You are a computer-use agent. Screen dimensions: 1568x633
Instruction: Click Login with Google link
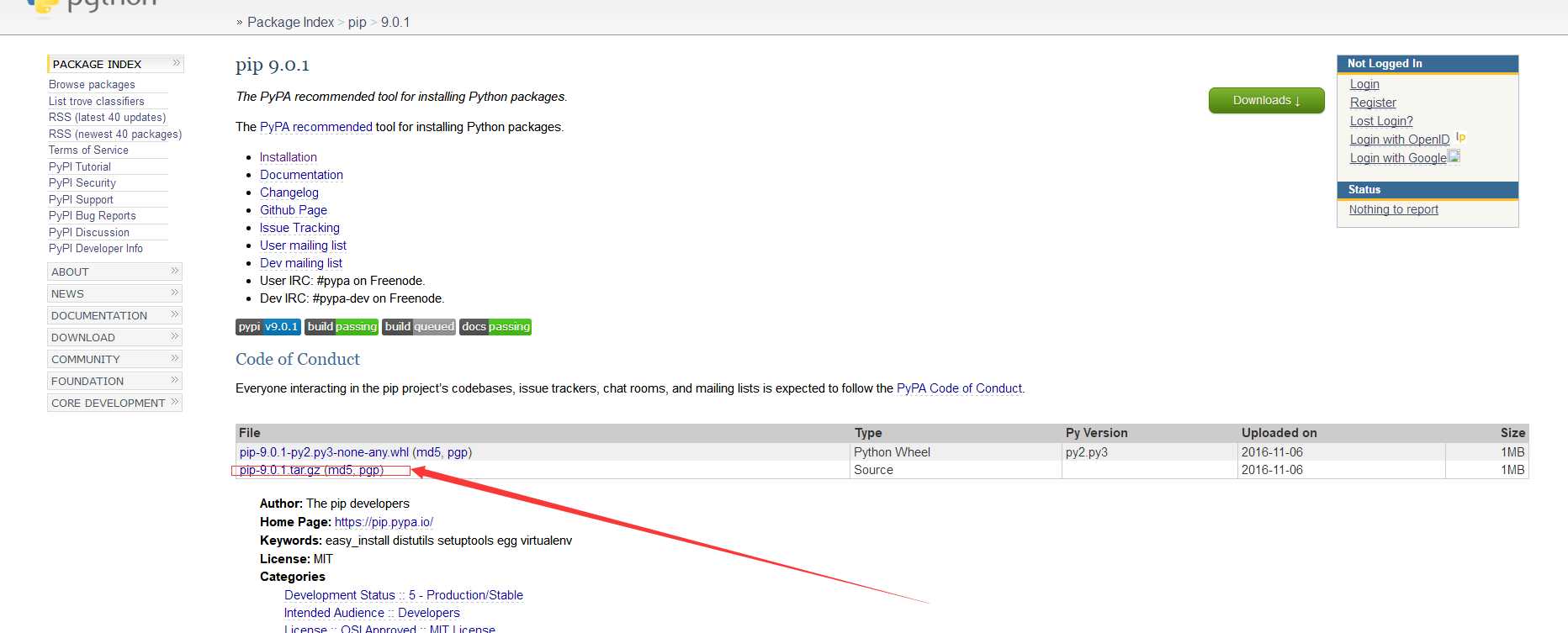[x=1398, y=158]
